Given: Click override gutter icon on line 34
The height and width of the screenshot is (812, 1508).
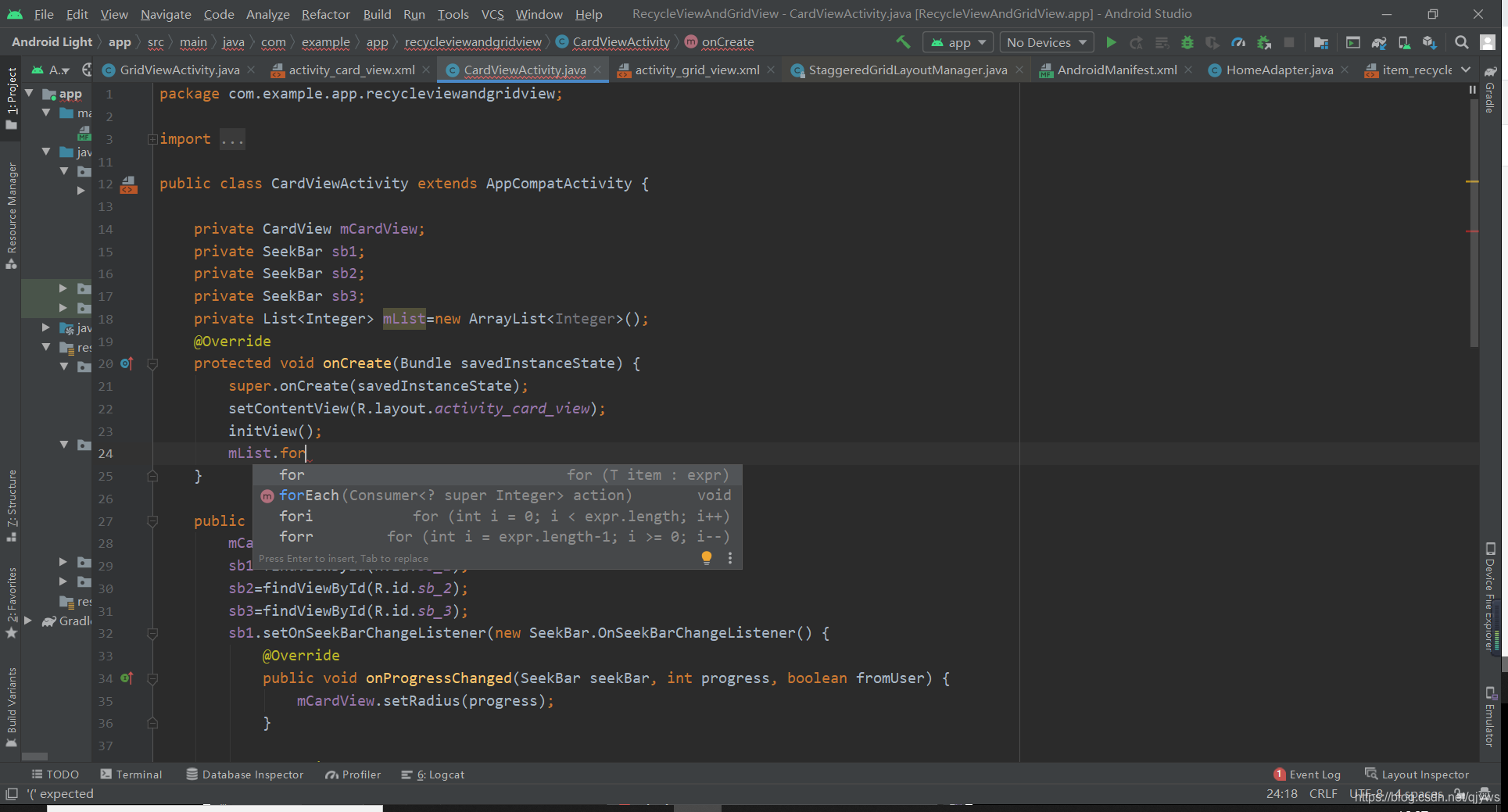Looking at the screenshot, I should pyautogui.click(x=127, y=678).
